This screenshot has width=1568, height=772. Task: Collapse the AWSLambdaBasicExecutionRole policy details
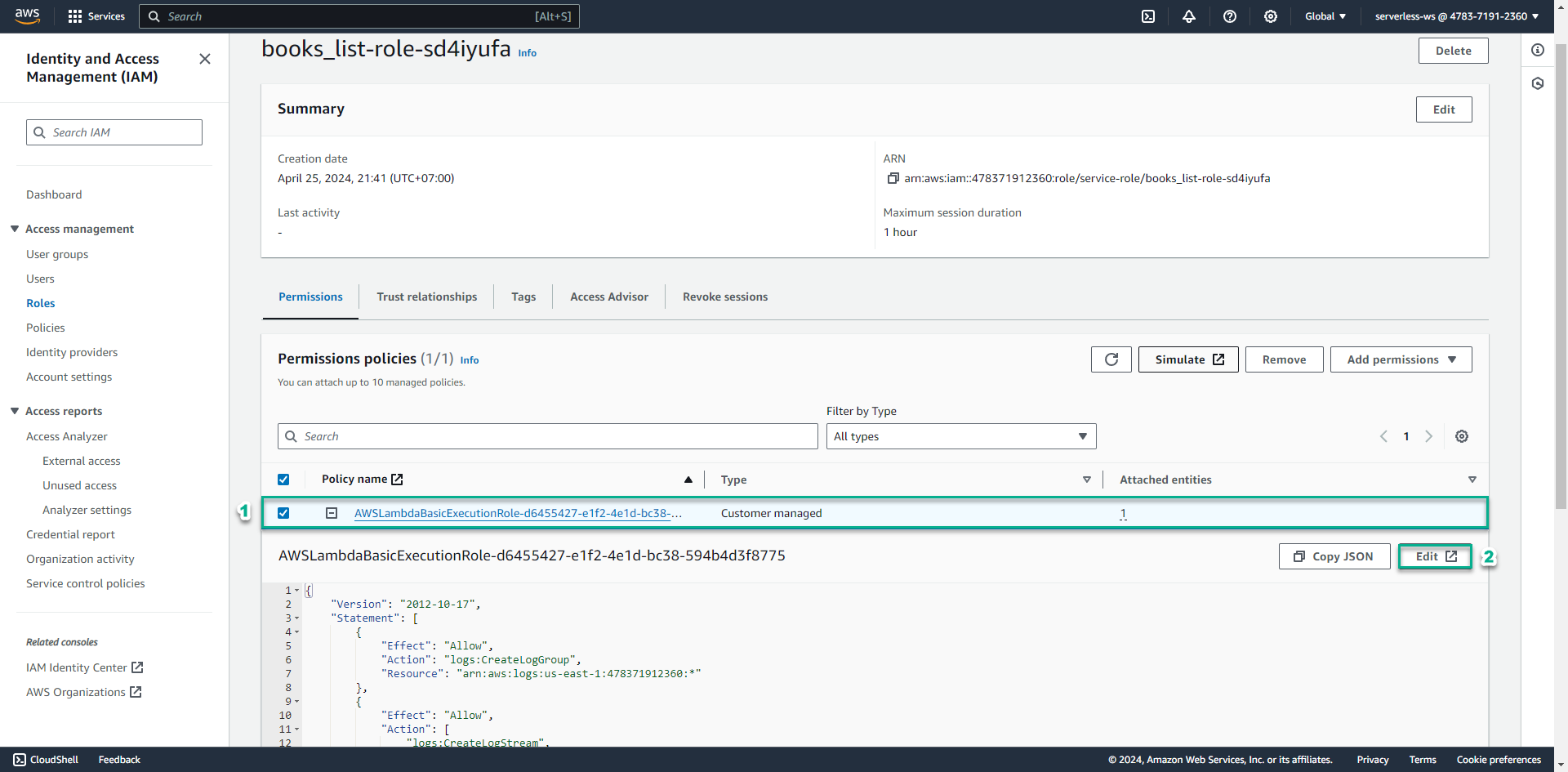pos(332,513)
